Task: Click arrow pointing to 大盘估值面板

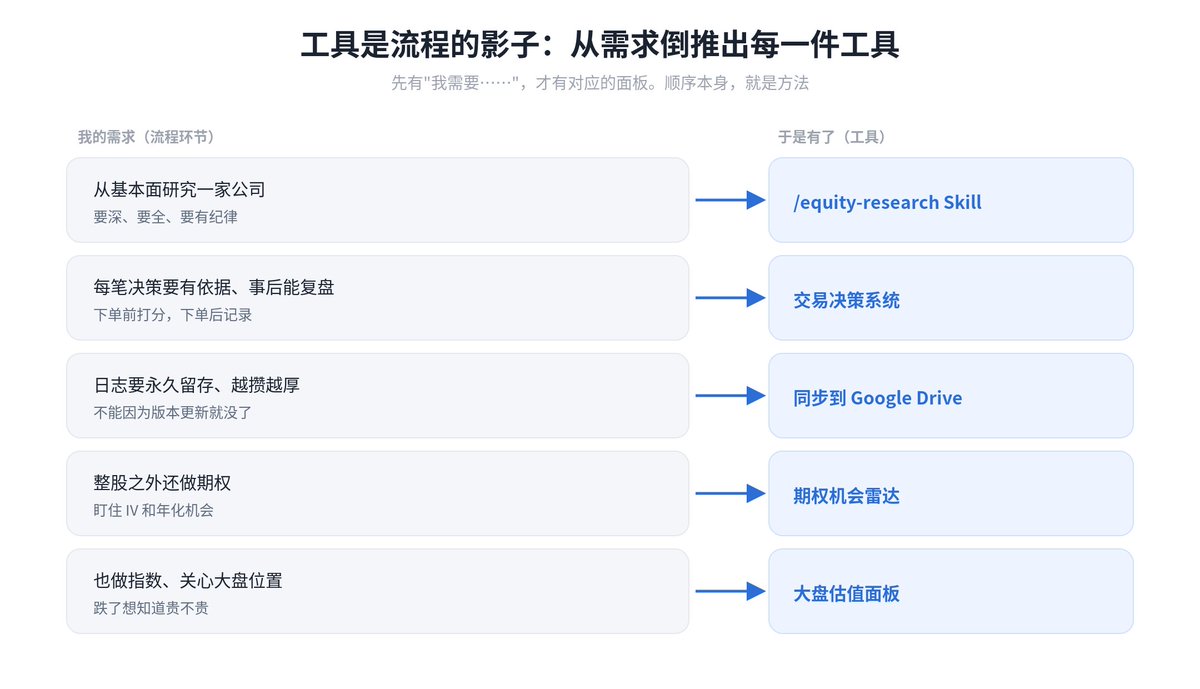Action: click(730, 591)
